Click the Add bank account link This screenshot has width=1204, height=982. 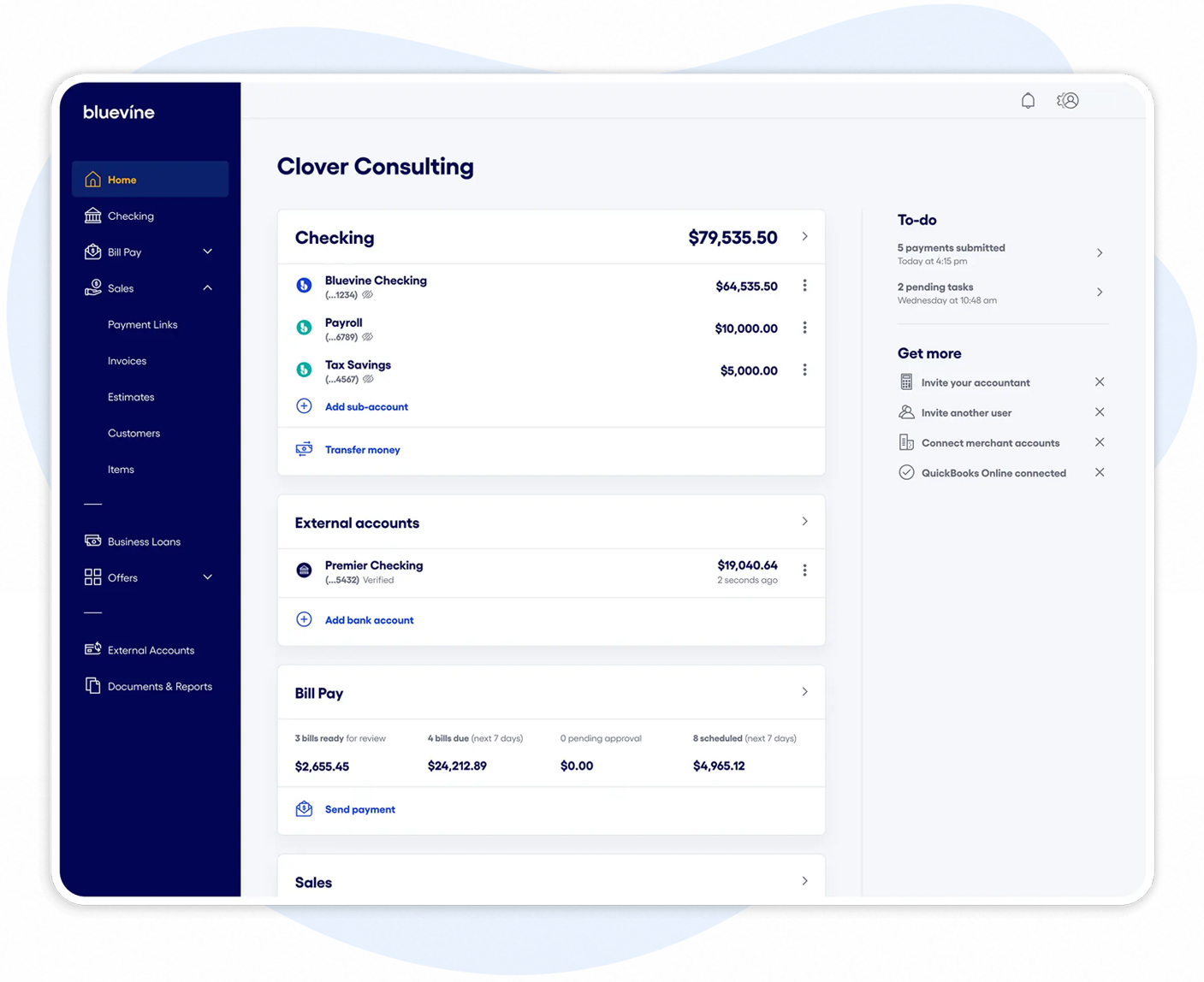pos(369,620)
